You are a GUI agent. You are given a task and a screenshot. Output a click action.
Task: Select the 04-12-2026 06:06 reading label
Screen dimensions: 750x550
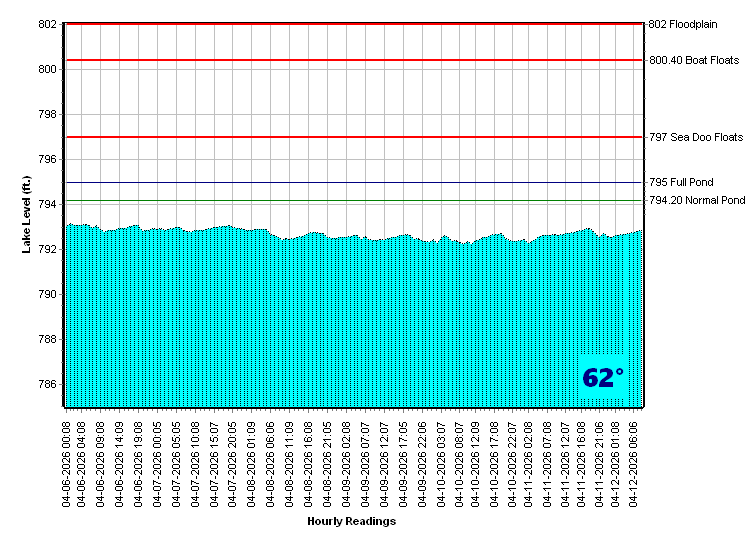click(x=632, y=461)
